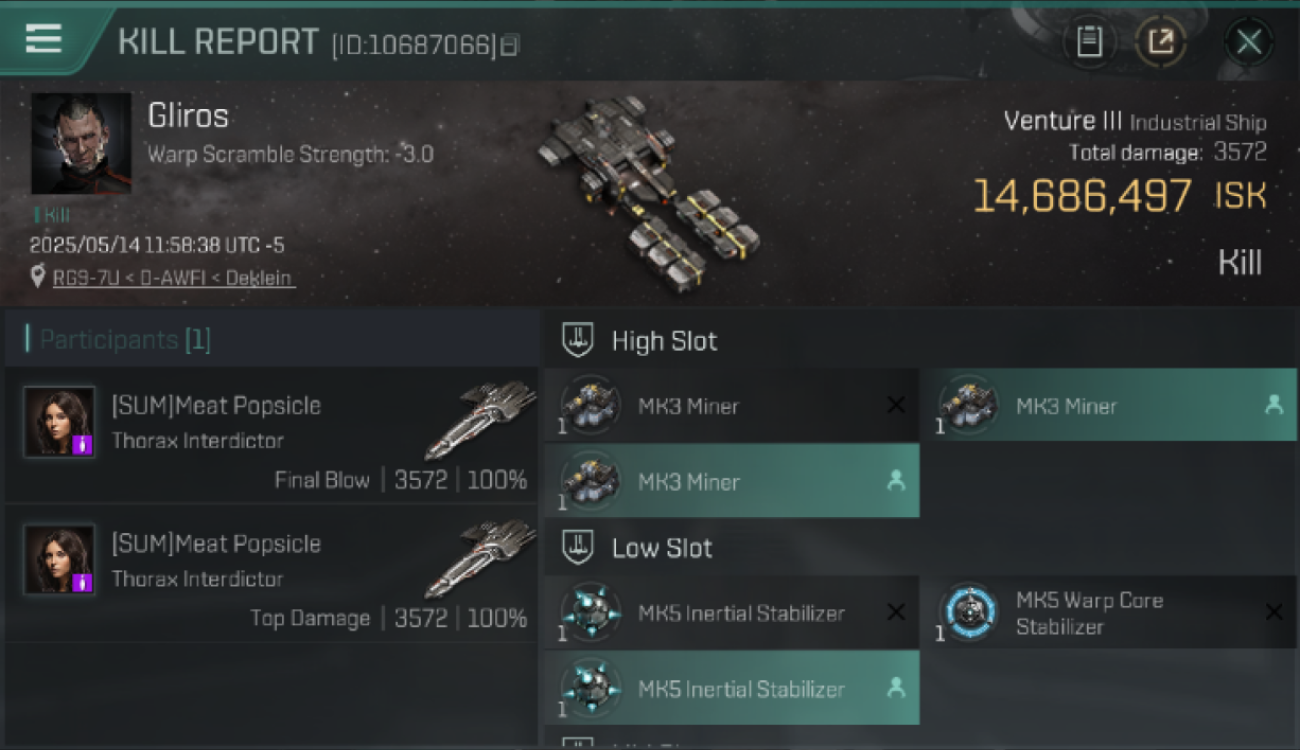Select dropped MK5 Inertial Stabilizer module
1300x750 pixels.
pyautogui.click(x=731, y=688)
